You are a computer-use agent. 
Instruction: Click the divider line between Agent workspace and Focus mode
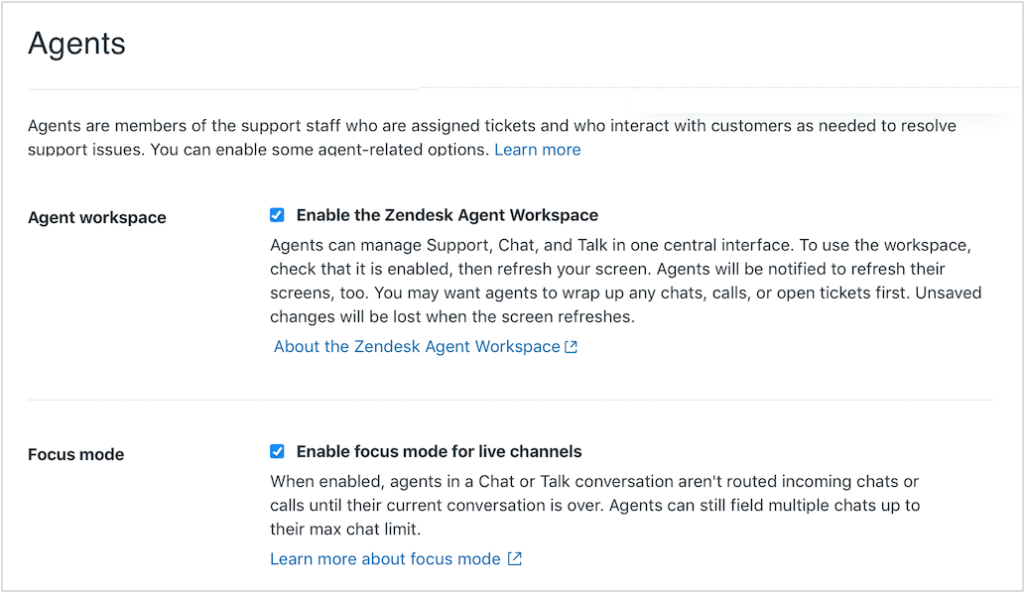[511, 399]
